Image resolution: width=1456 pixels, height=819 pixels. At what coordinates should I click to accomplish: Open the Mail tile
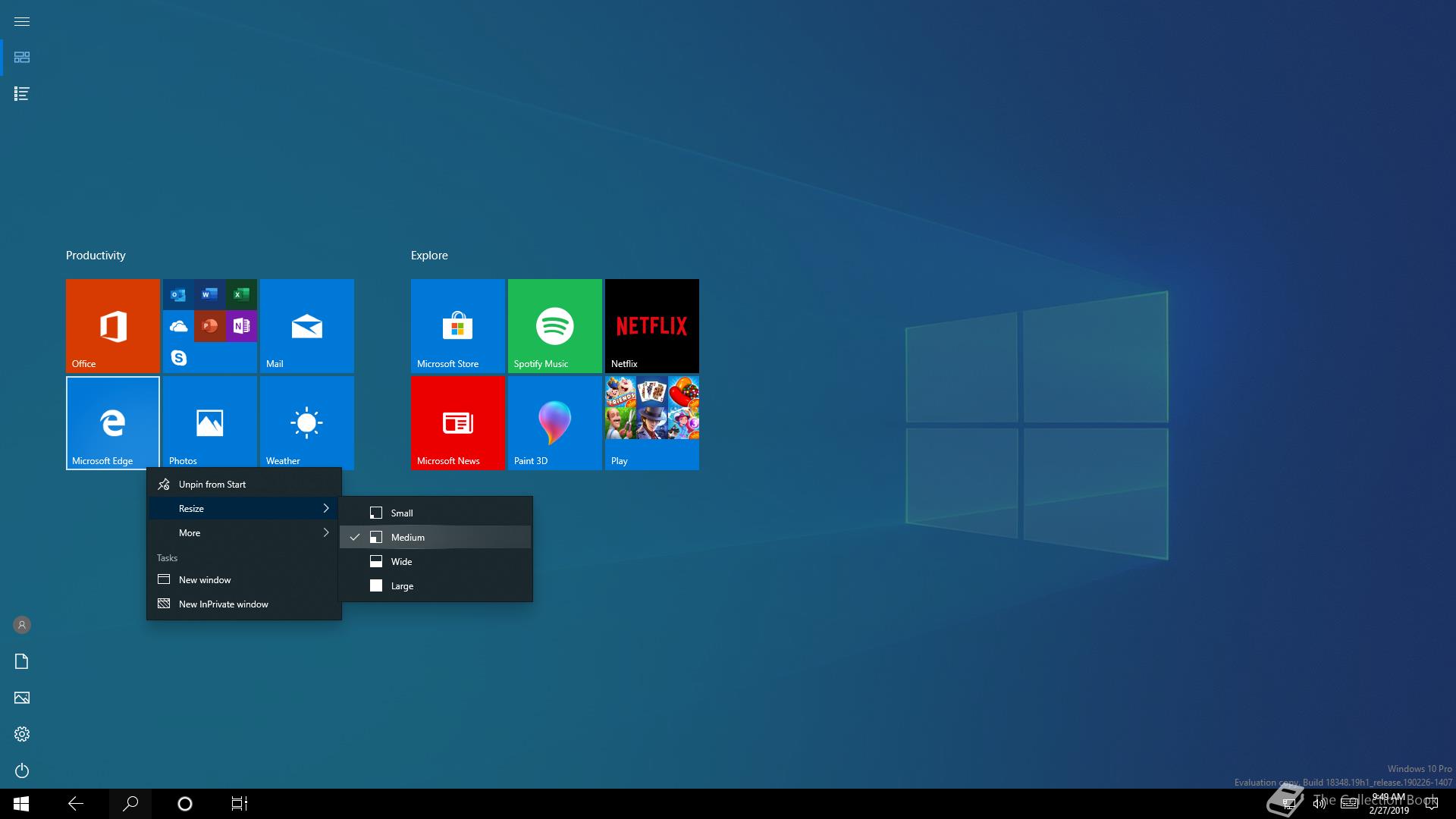[306, 325]
